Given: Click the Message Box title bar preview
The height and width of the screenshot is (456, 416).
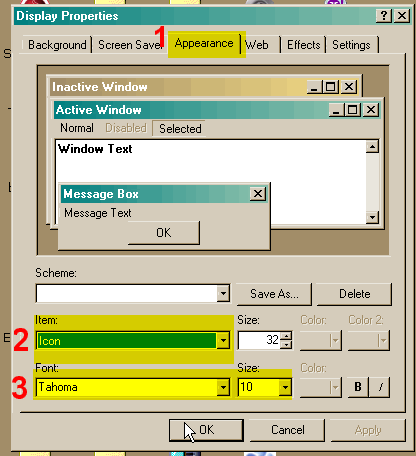Looking at the screenshot, I should 163,194.
